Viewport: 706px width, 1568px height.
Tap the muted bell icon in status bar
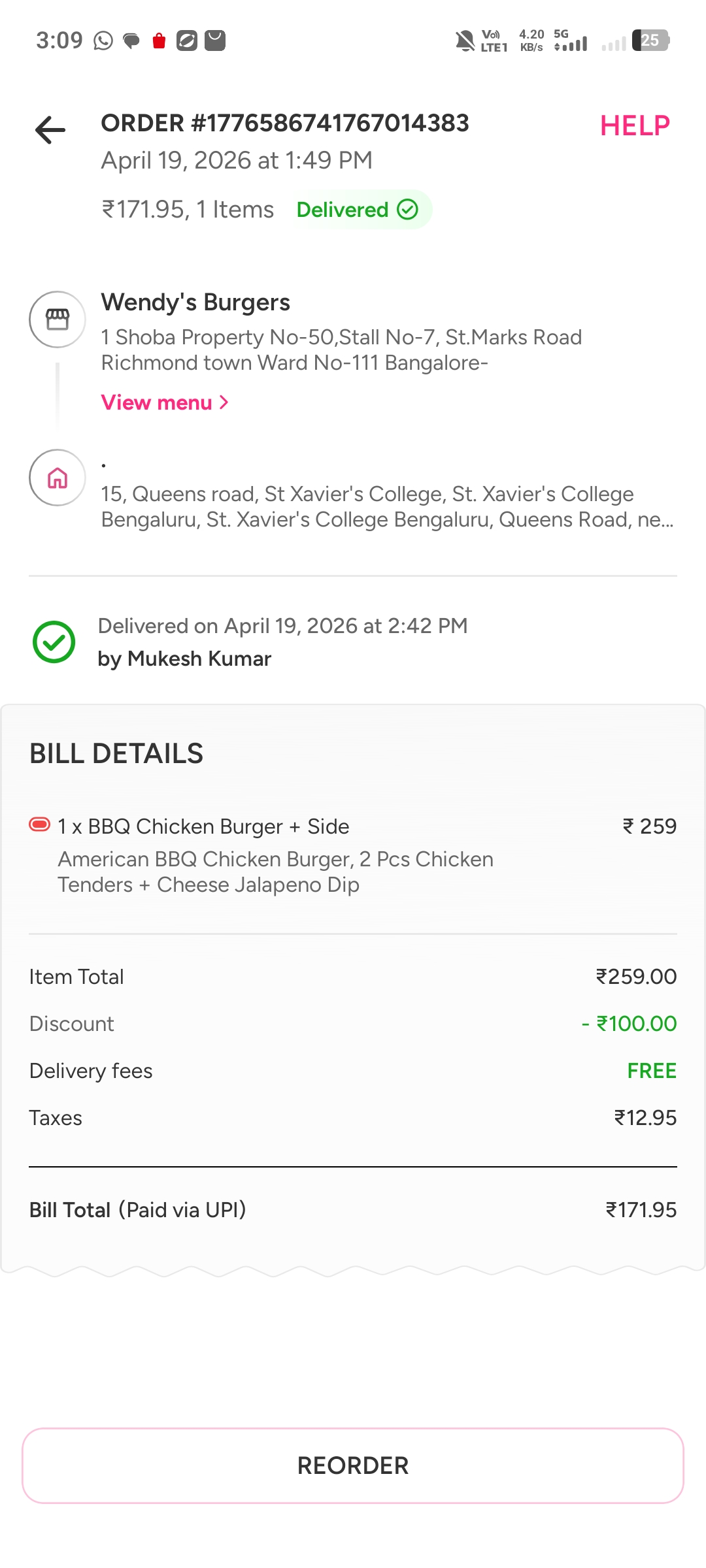pos(465,41)
